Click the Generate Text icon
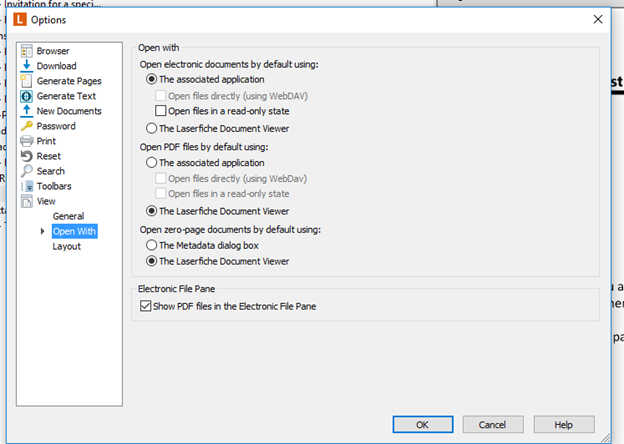The height and width of the screenshot is (444, 624). click(x=26, y=96)
